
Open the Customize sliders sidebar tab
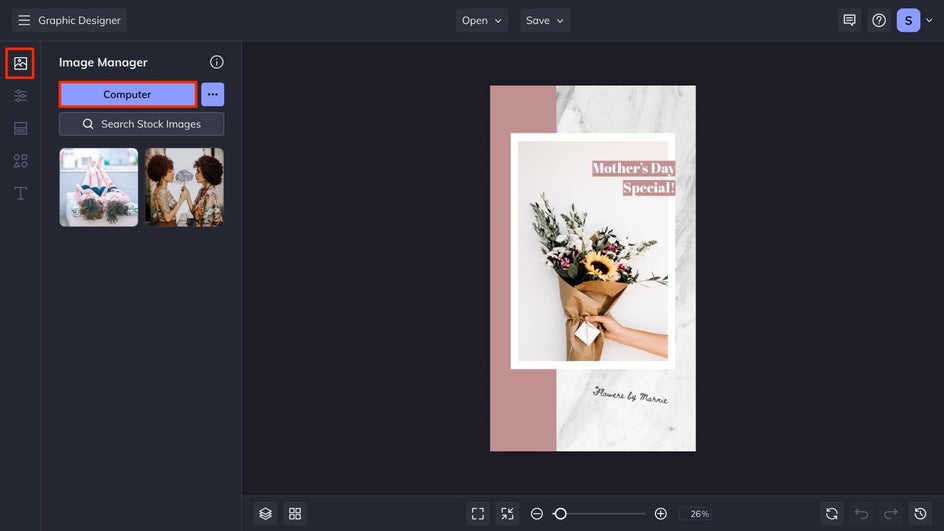(20, 96)
